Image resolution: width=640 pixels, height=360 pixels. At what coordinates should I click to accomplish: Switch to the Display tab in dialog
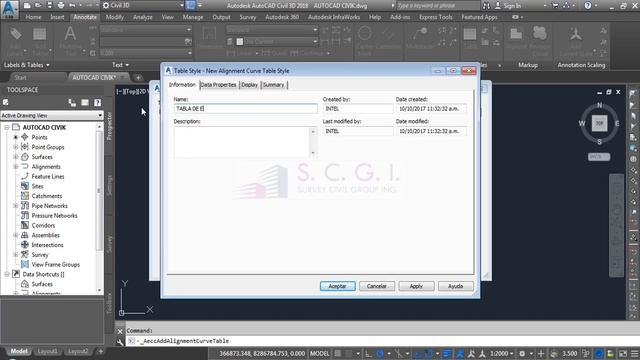pos(249,85)
